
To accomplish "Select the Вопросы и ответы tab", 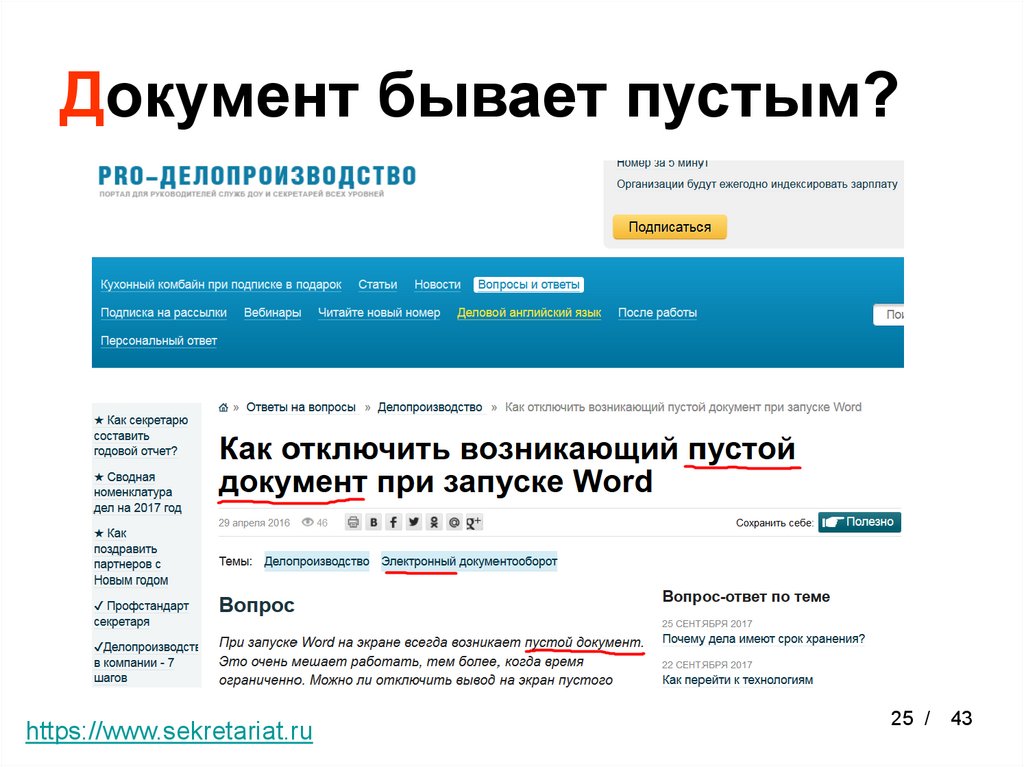I will coord(528,285).
